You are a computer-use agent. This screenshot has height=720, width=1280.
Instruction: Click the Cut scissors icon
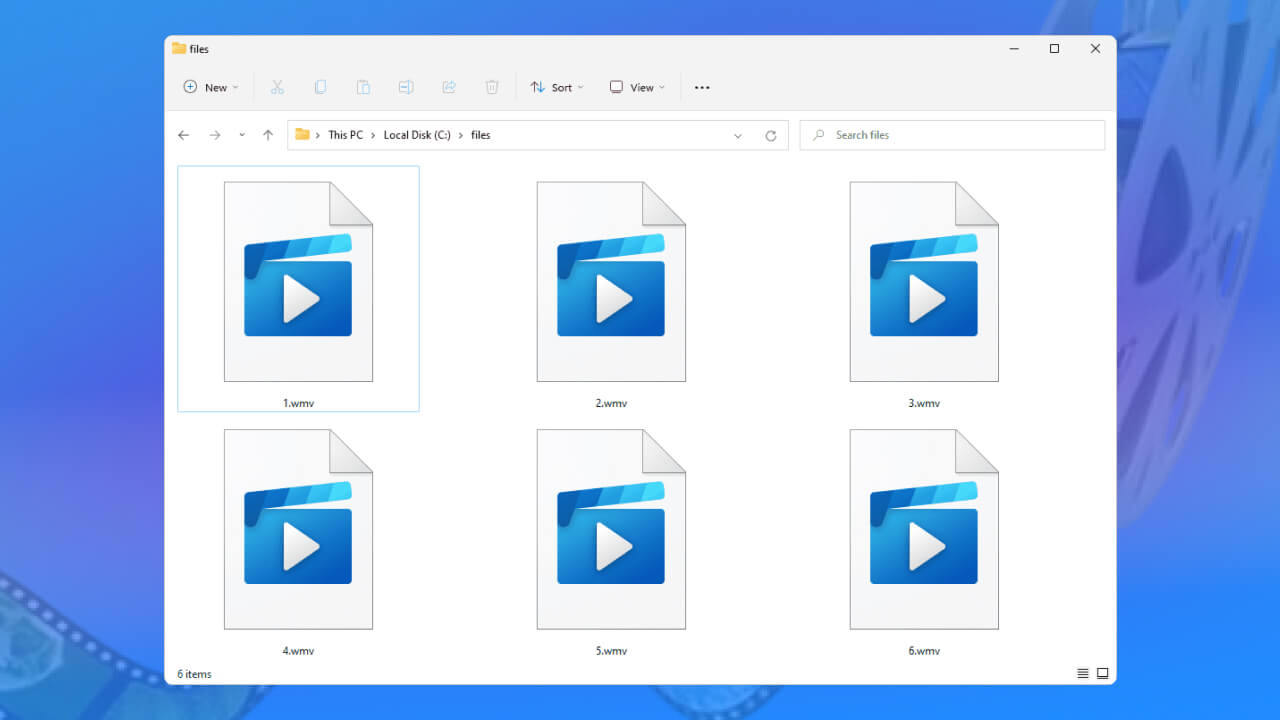point(277,87)
